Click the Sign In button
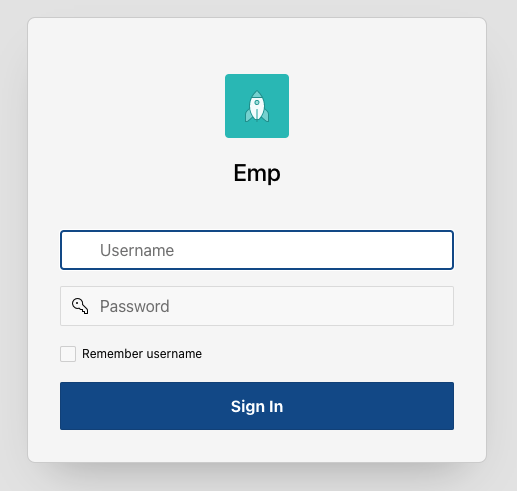 tap(257, 406)
